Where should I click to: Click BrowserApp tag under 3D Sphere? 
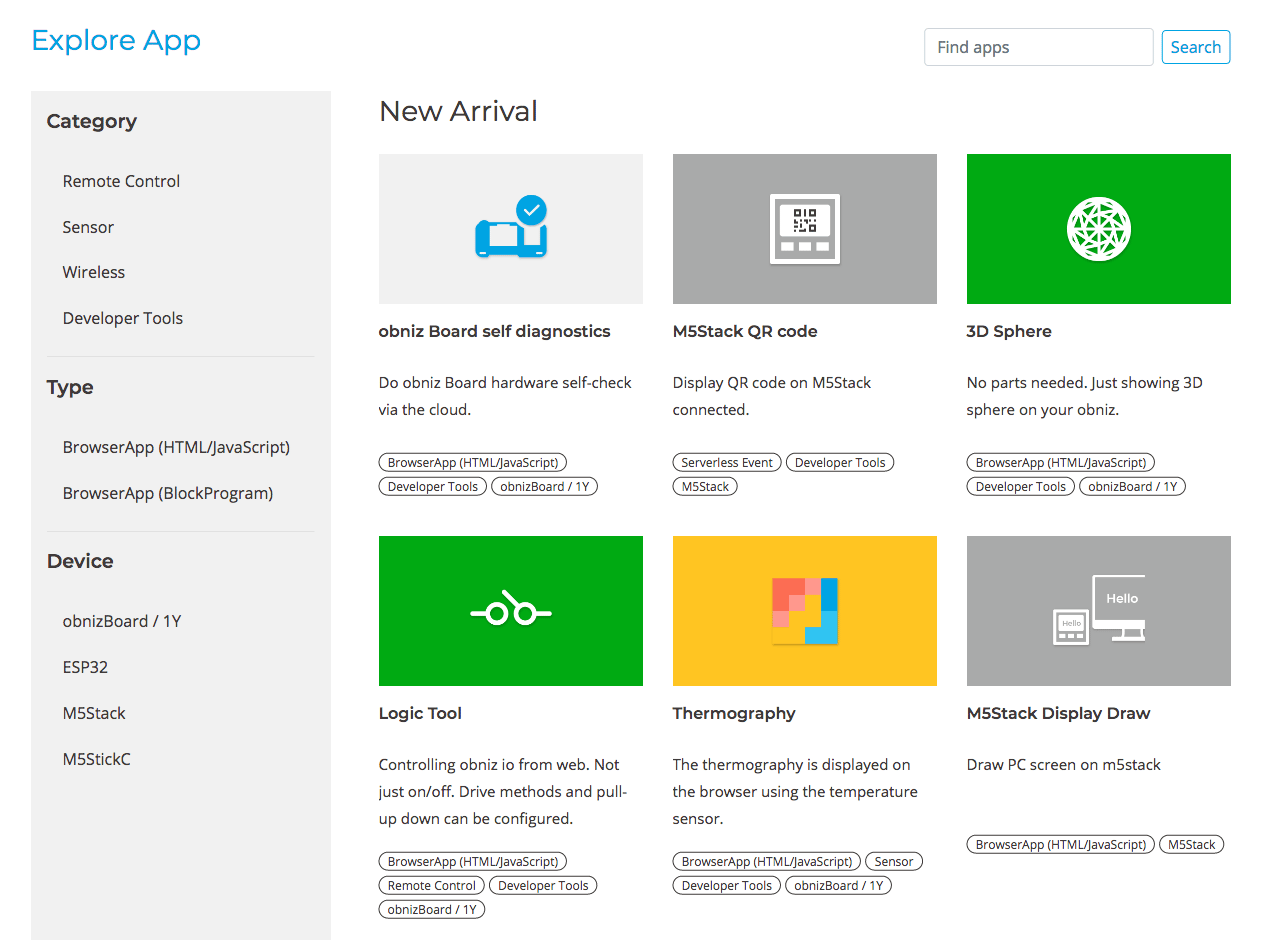pyautogui.click(x=1061, y=463)
